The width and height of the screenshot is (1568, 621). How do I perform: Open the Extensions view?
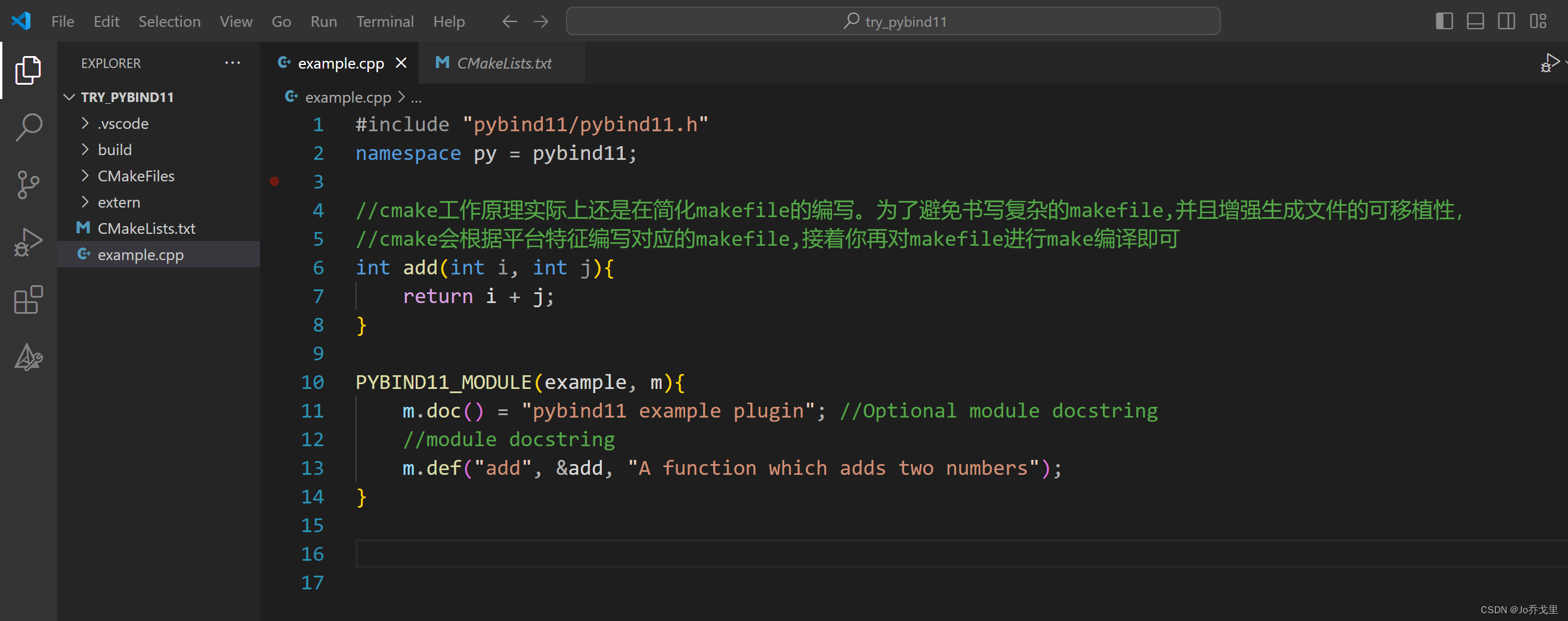(27, 299)
